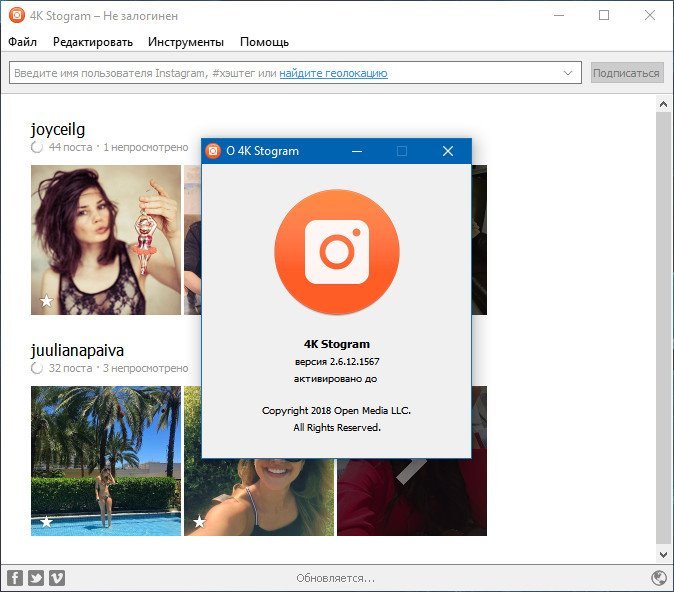Click the star on juulianapaiva smiling selfie photo

[199, 522]
